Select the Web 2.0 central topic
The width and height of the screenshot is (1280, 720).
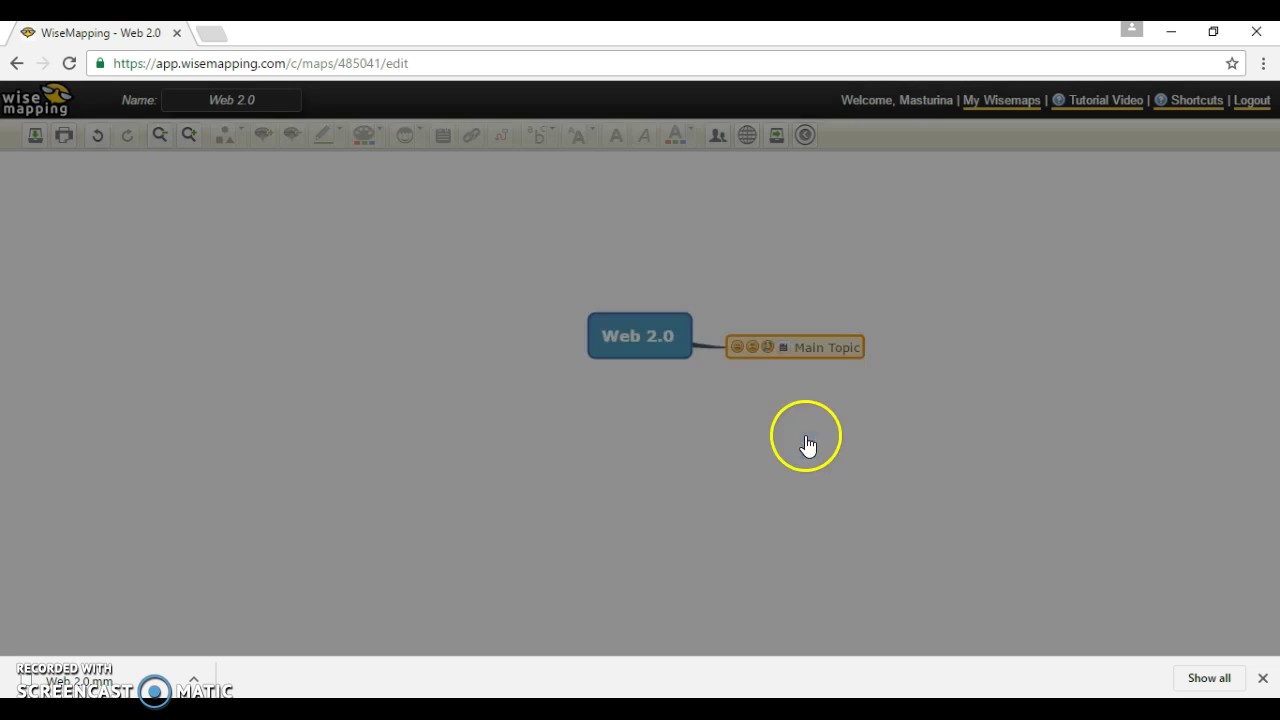coord(639,336)
